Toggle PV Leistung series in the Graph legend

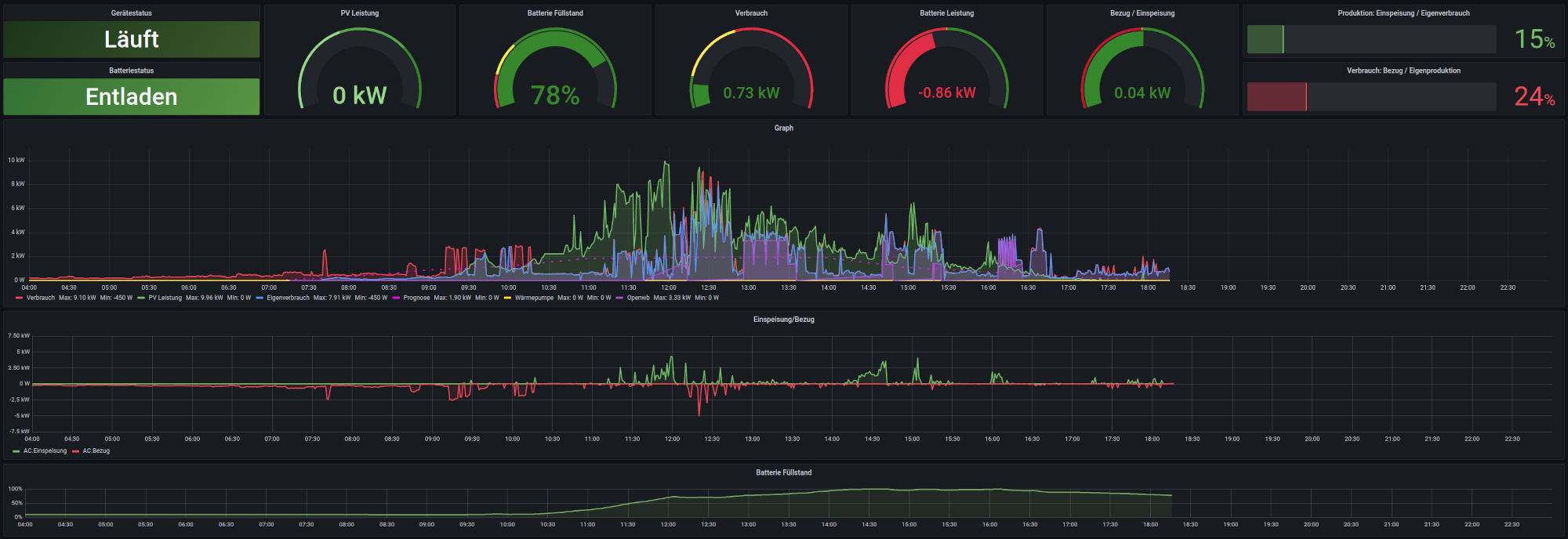[x=165, y=298]
